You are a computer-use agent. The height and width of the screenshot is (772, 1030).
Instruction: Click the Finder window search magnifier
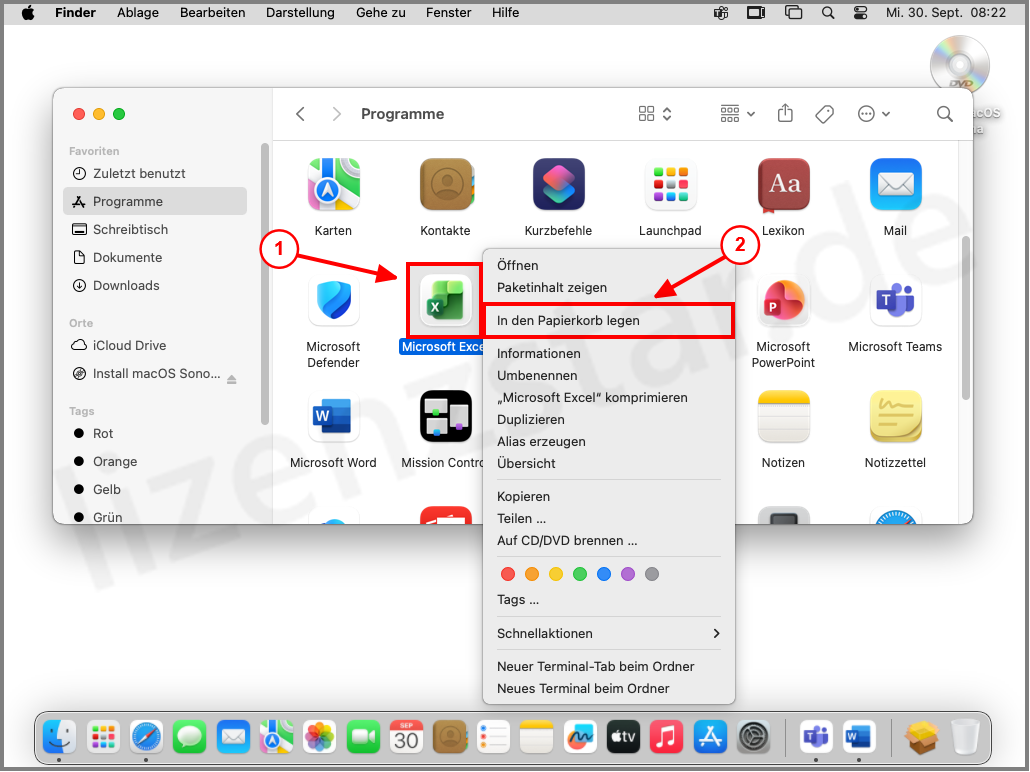coord(945,114)
